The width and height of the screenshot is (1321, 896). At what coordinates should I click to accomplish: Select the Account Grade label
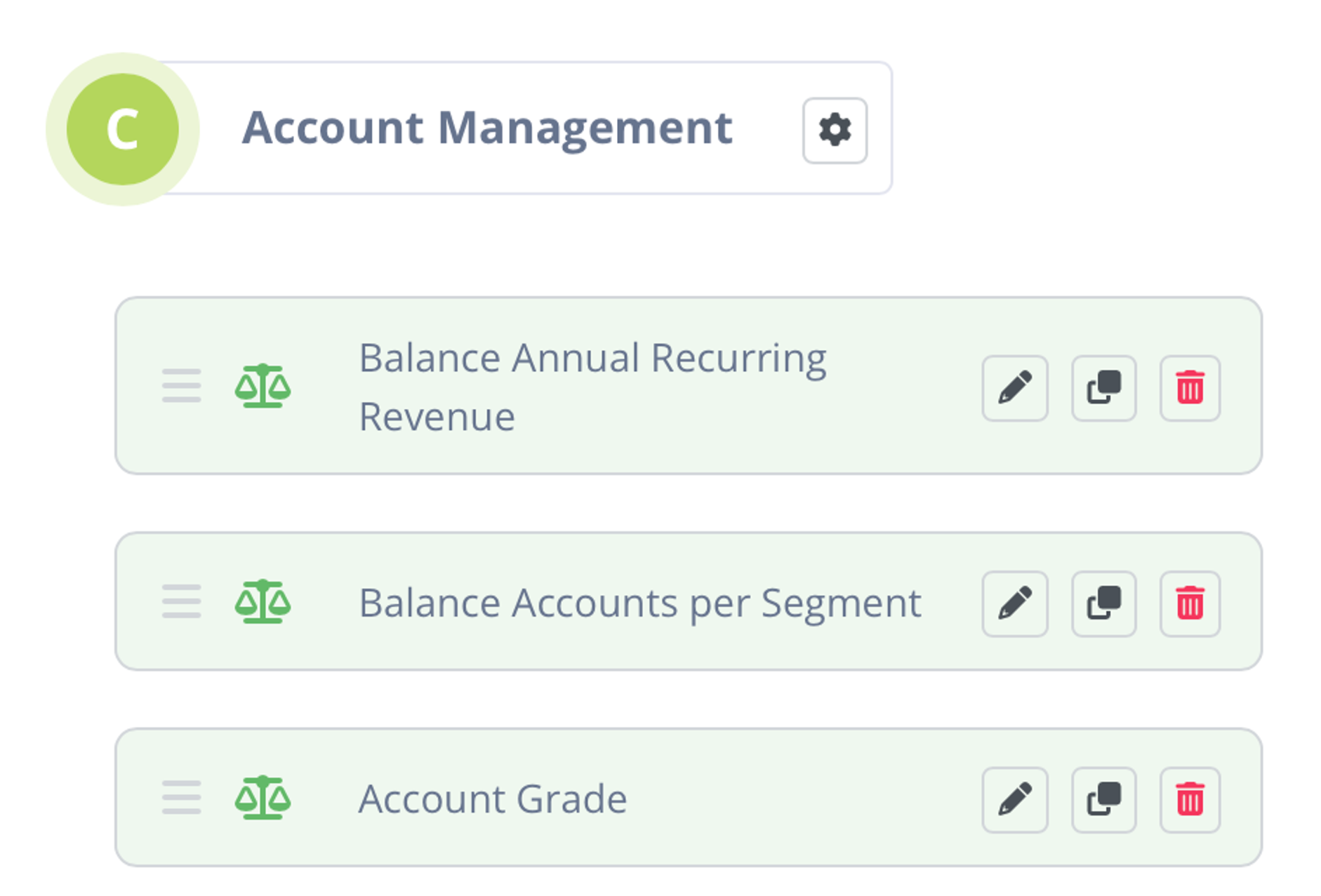pos(493,798)
